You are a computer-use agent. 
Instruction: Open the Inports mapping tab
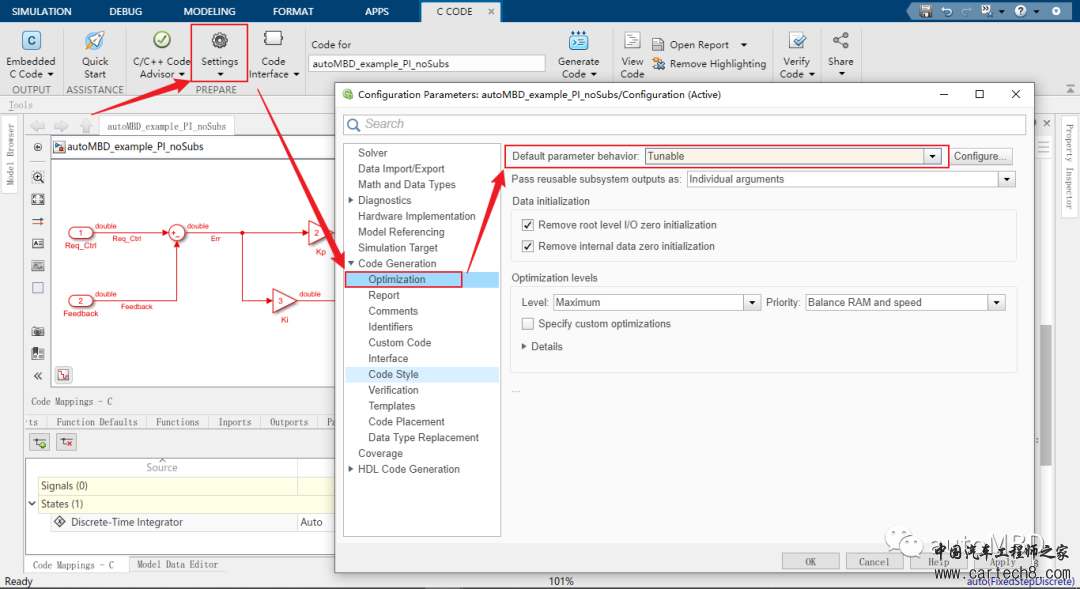point(235,422)
